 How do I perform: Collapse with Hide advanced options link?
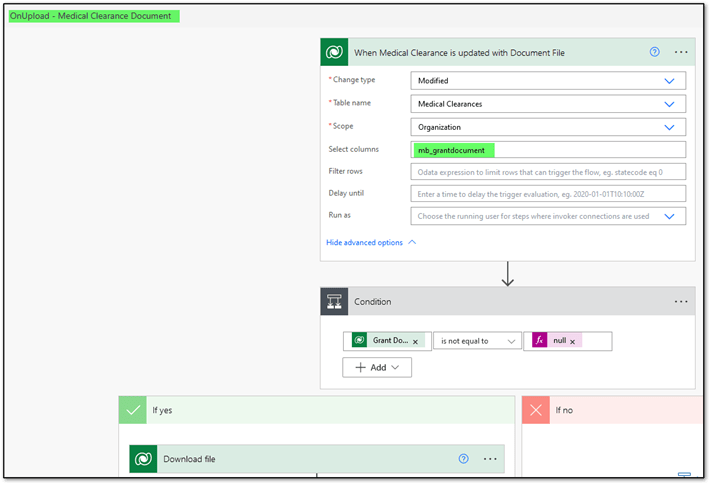click(x=370, y=242)
